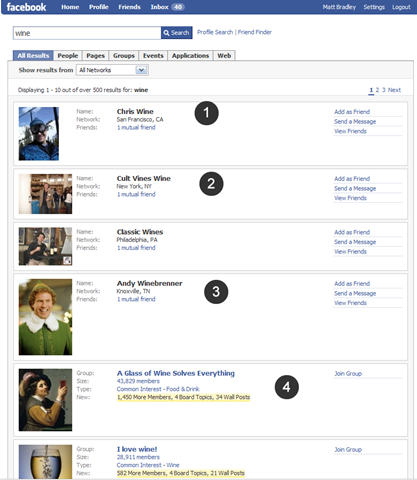View friends of Classic Wines

[350, 251]
